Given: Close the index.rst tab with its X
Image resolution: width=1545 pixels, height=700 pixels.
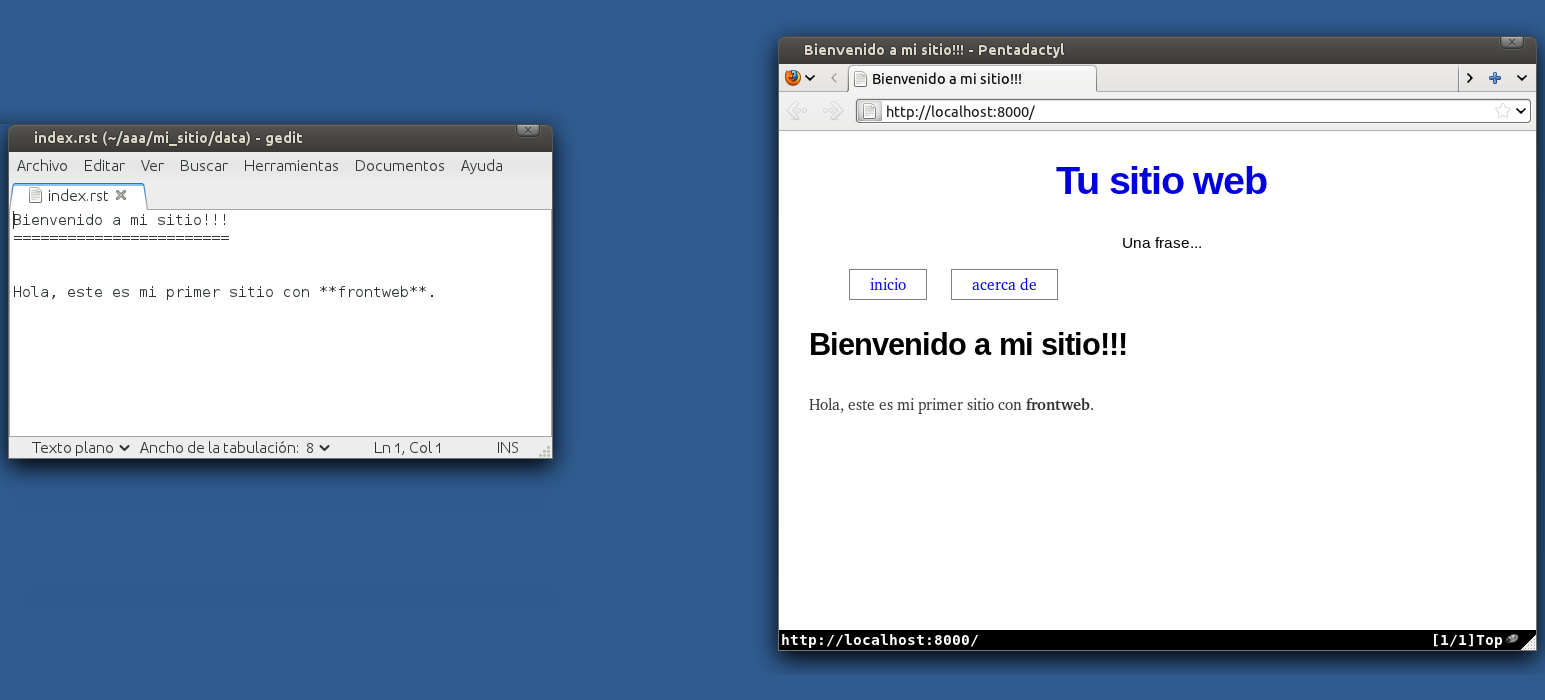Looking at the screenshot, I should point(121,196).
